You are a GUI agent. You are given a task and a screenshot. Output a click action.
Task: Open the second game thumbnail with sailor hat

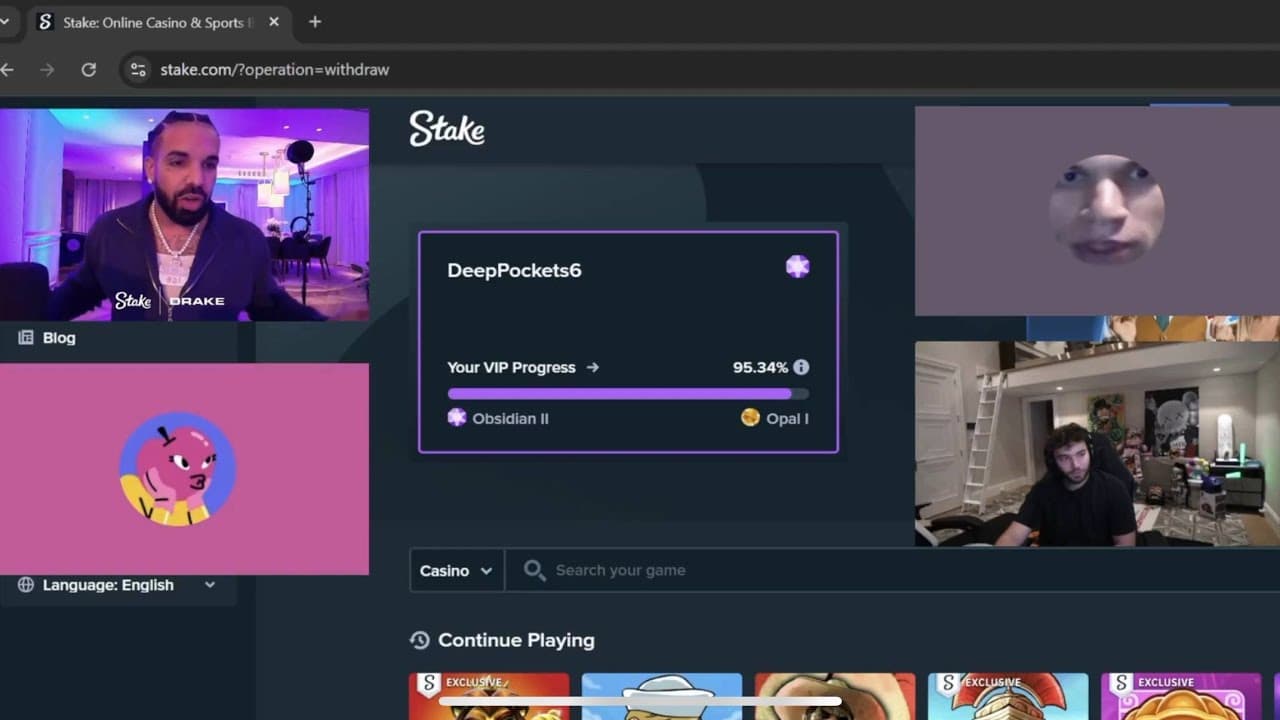click(662, 696)
